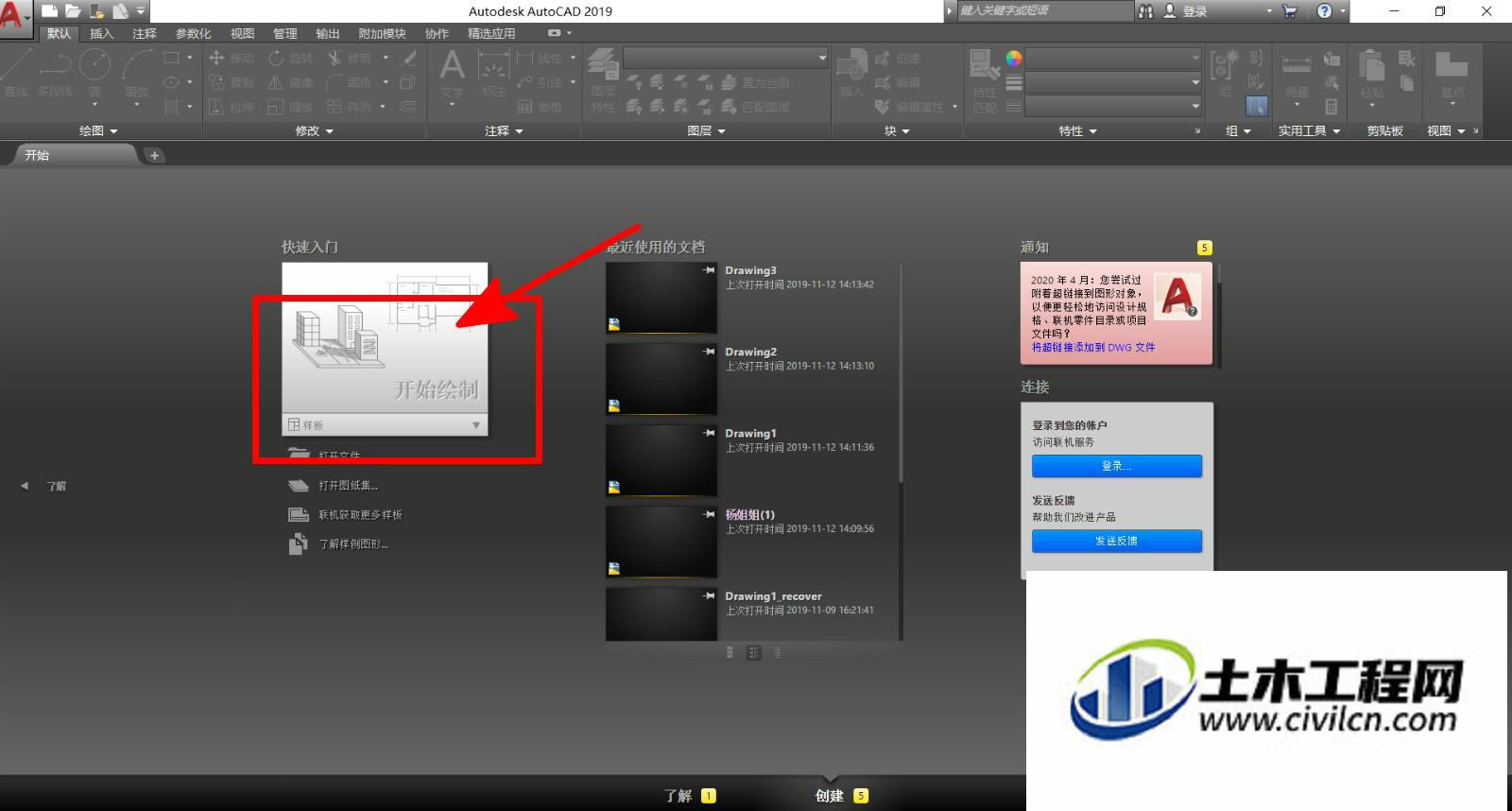Open the linetype dropdown in Properties
The height and width of the screenshot is (811, 1512).
pos(1113,107)
